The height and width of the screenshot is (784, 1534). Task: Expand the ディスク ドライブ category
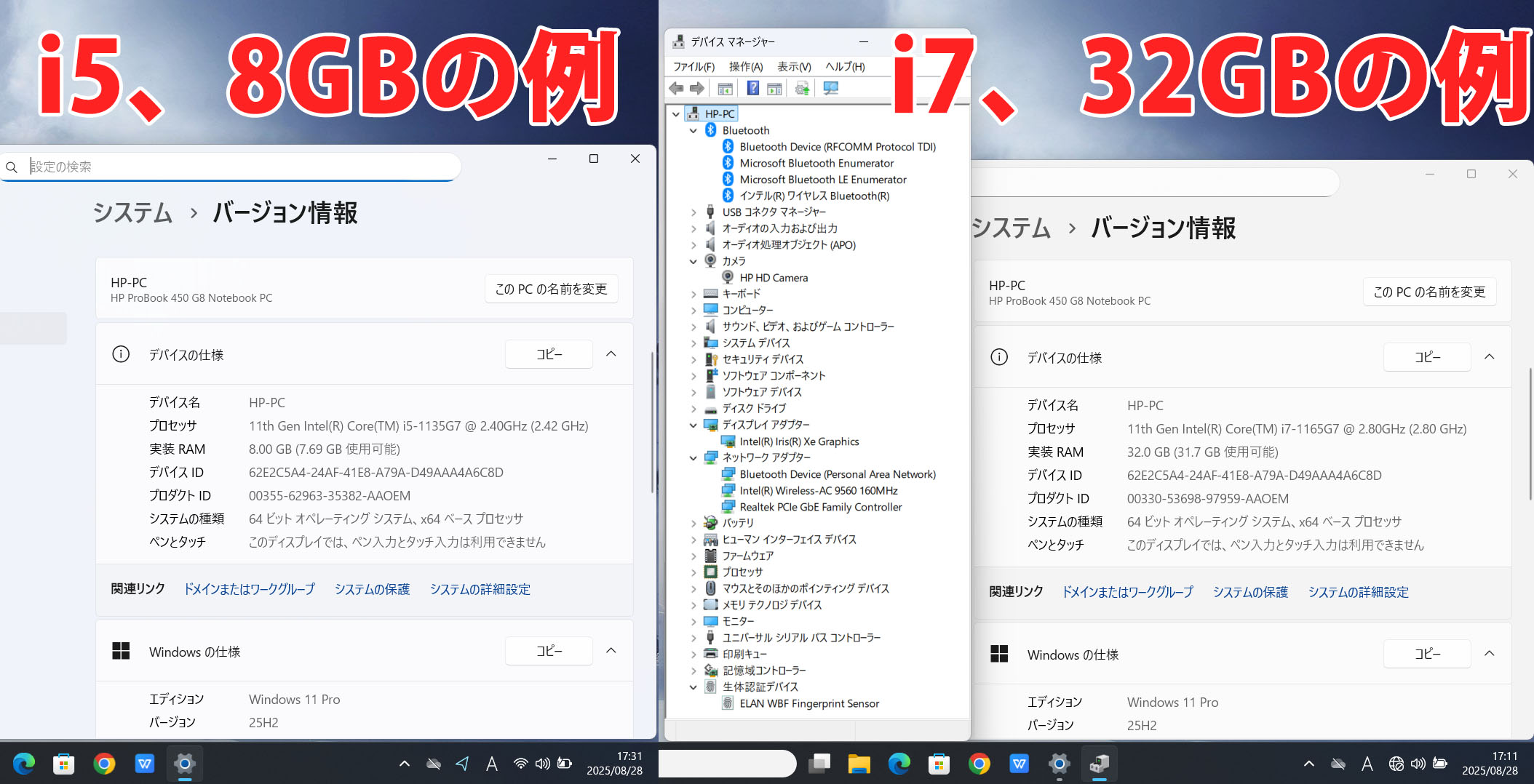[x=694, y=409]
